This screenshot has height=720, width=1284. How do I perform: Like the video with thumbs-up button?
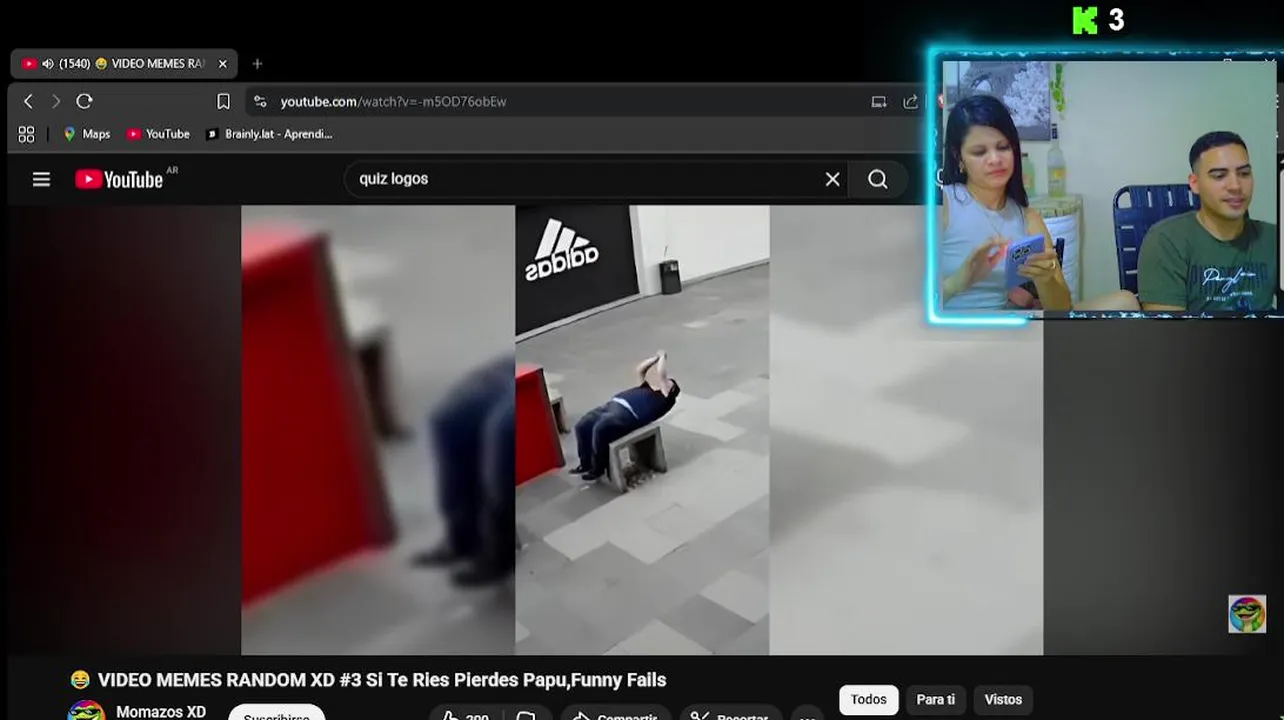(x=465, y=714)
